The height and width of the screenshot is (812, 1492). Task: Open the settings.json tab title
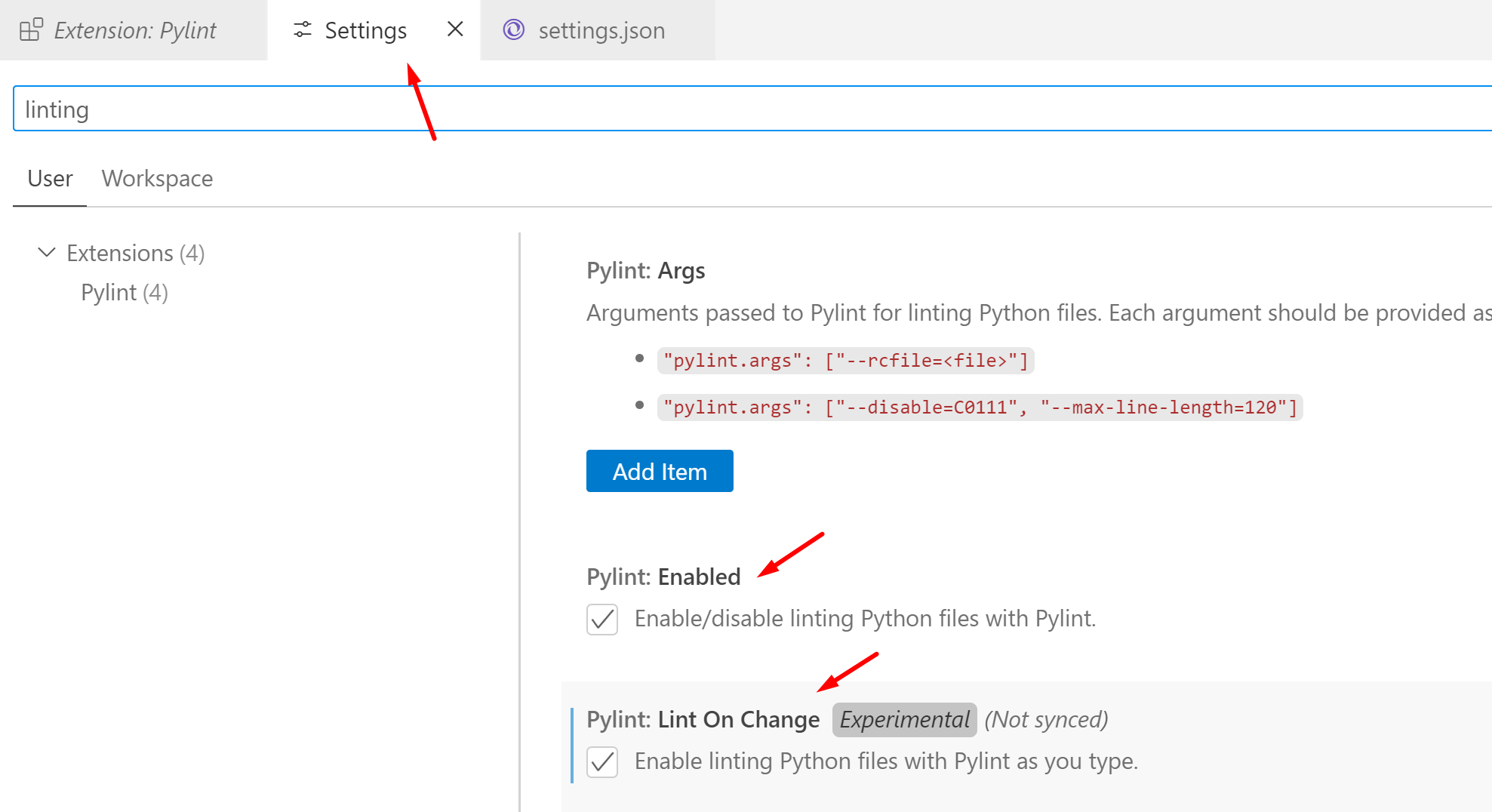pyautogui.click(x=601, y=31)
